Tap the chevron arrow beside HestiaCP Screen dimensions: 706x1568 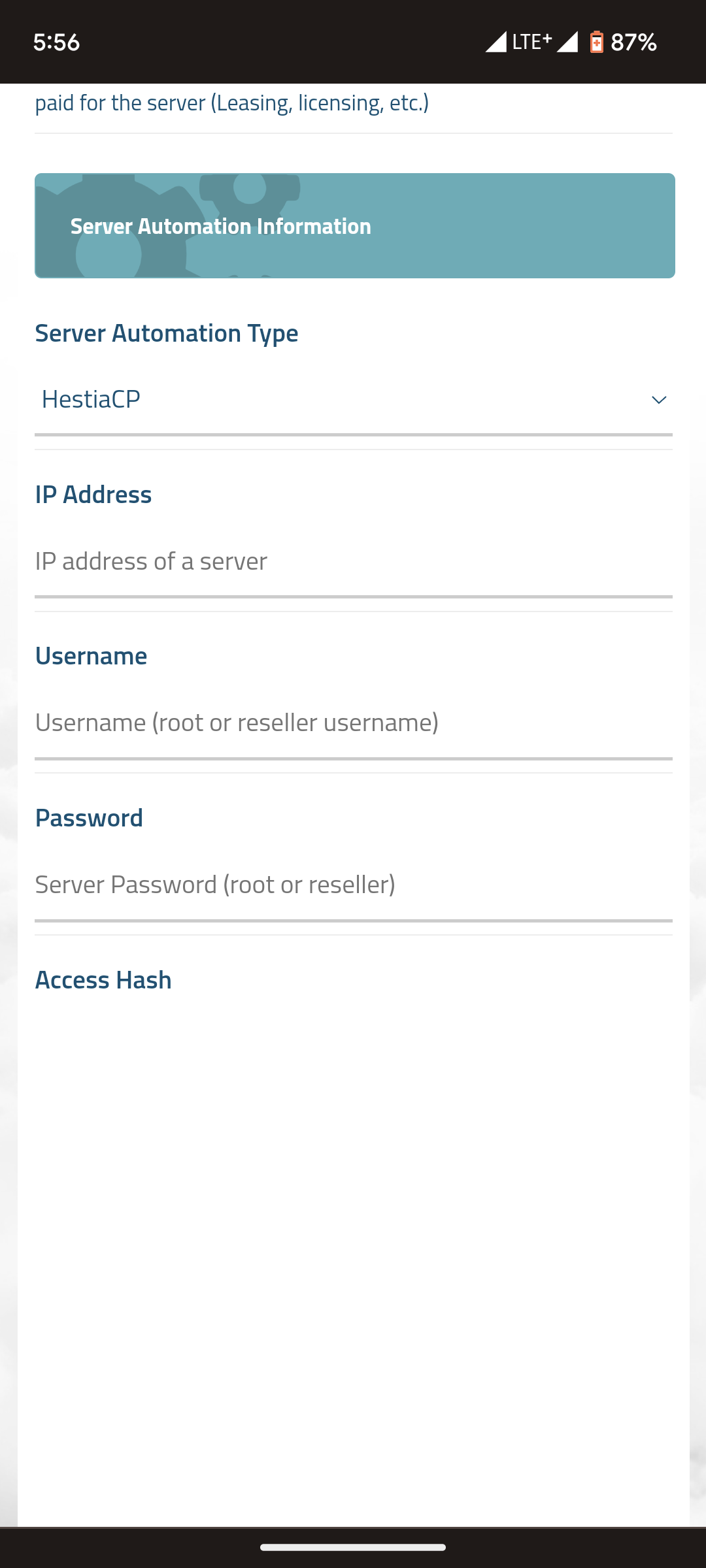coord(658,400)
